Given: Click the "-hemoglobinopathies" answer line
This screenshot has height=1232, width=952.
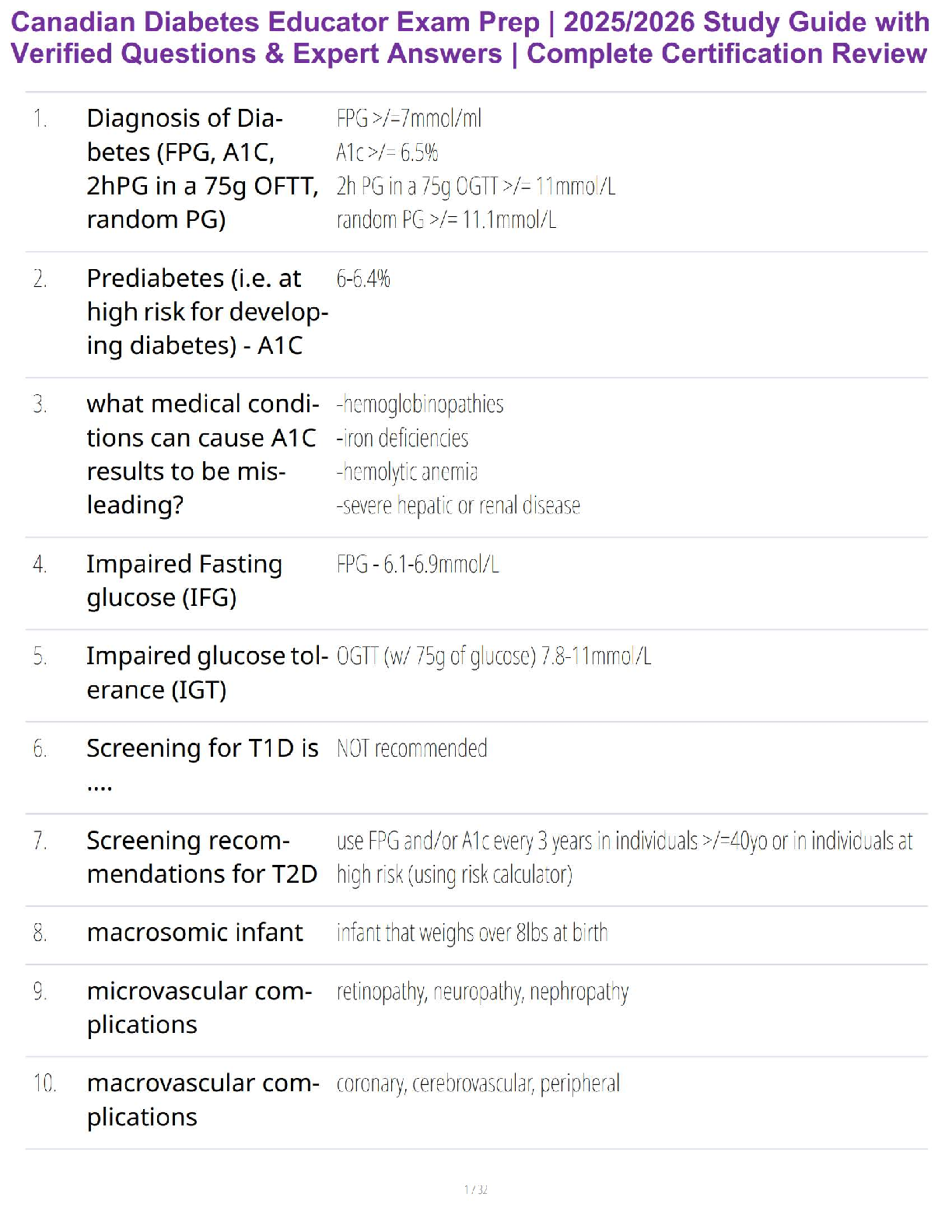Looking at the screenshot, I should tap(420, 404).
